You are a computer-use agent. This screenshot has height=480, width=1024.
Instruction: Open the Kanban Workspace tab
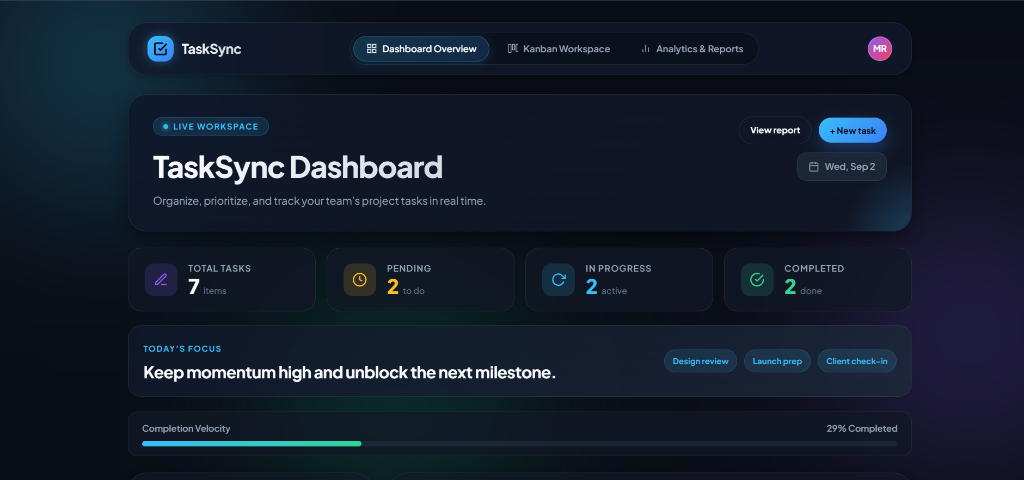click(559, 49)
